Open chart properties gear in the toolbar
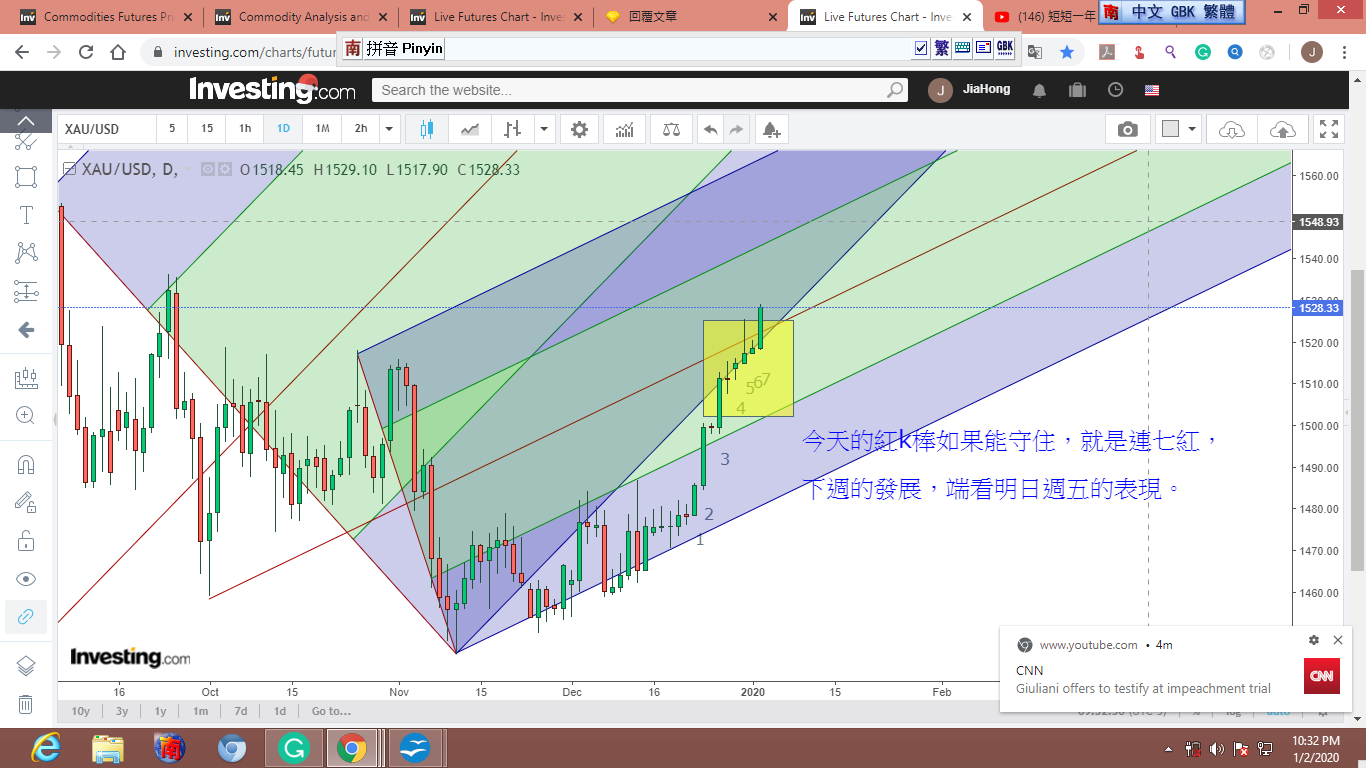The image size is (1366, 768). (x=579, y=129)
